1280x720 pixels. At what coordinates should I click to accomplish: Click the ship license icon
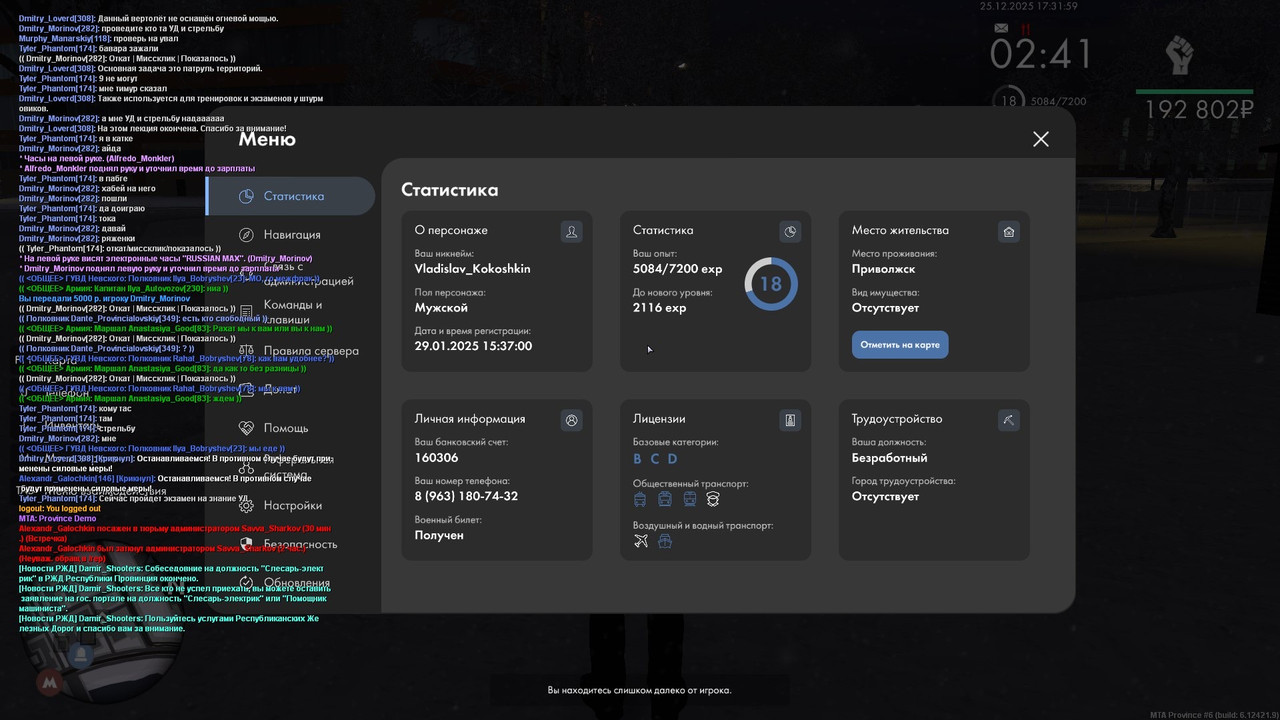pyautogui.click(x=665, y=541)
